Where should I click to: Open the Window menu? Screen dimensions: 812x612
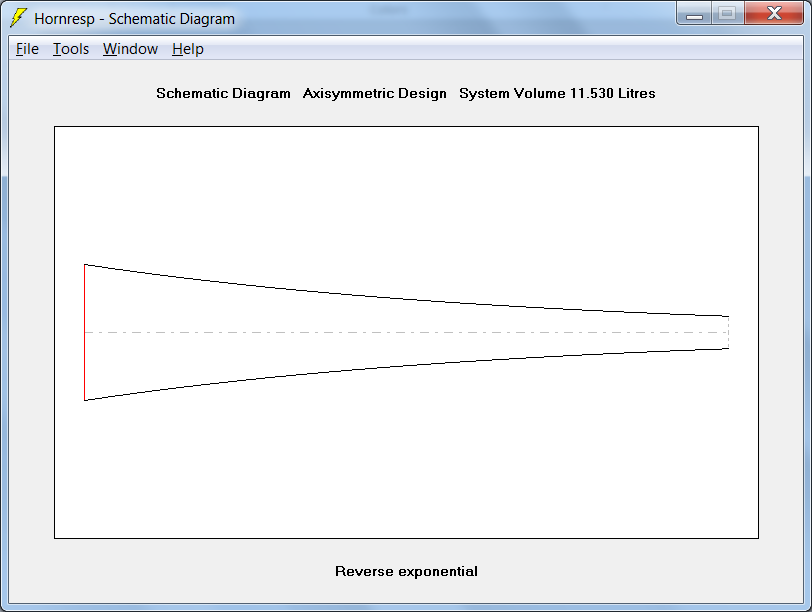click(130, 49)
